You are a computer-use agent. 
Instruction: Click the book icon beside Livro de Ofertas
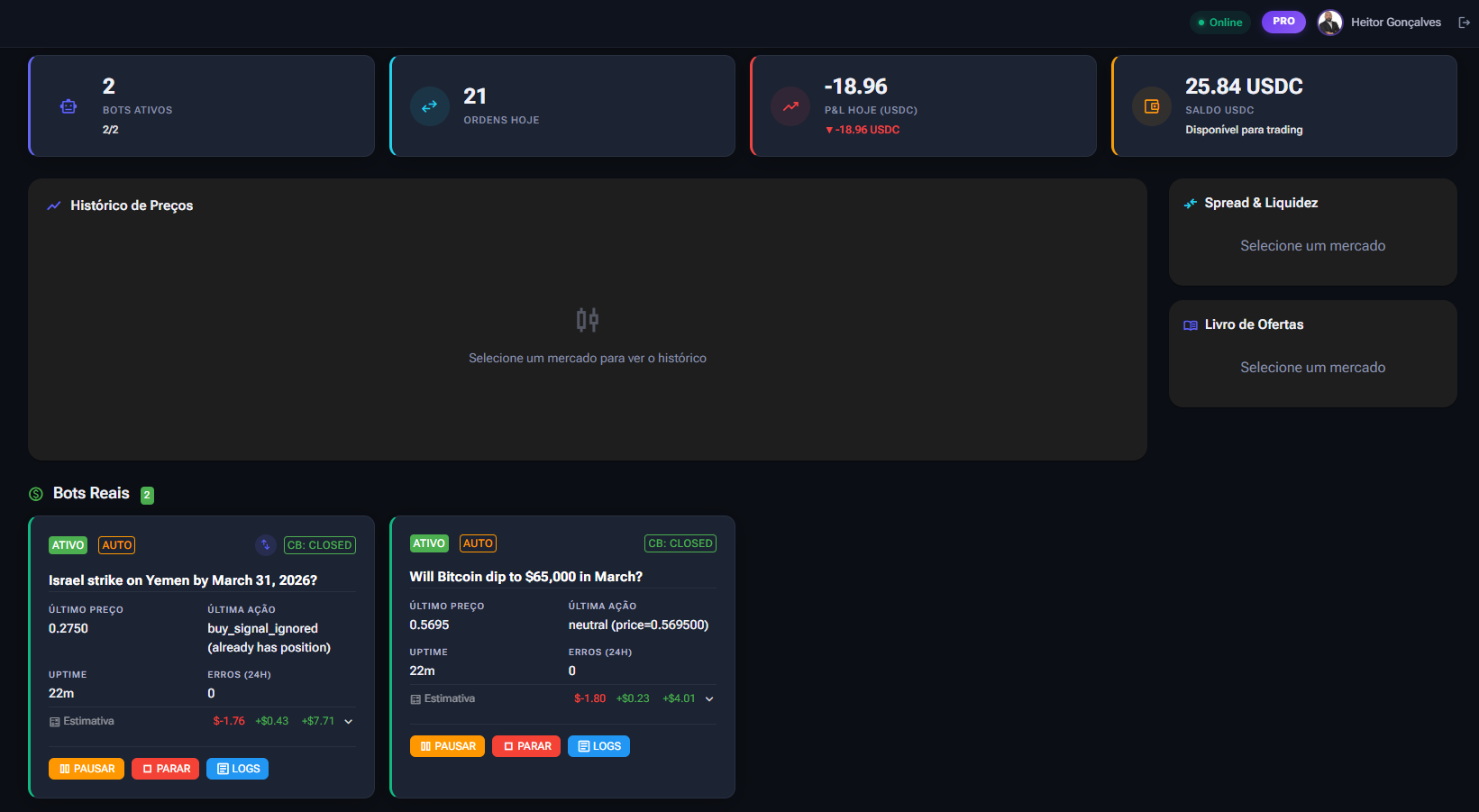tap(1190, 324)
